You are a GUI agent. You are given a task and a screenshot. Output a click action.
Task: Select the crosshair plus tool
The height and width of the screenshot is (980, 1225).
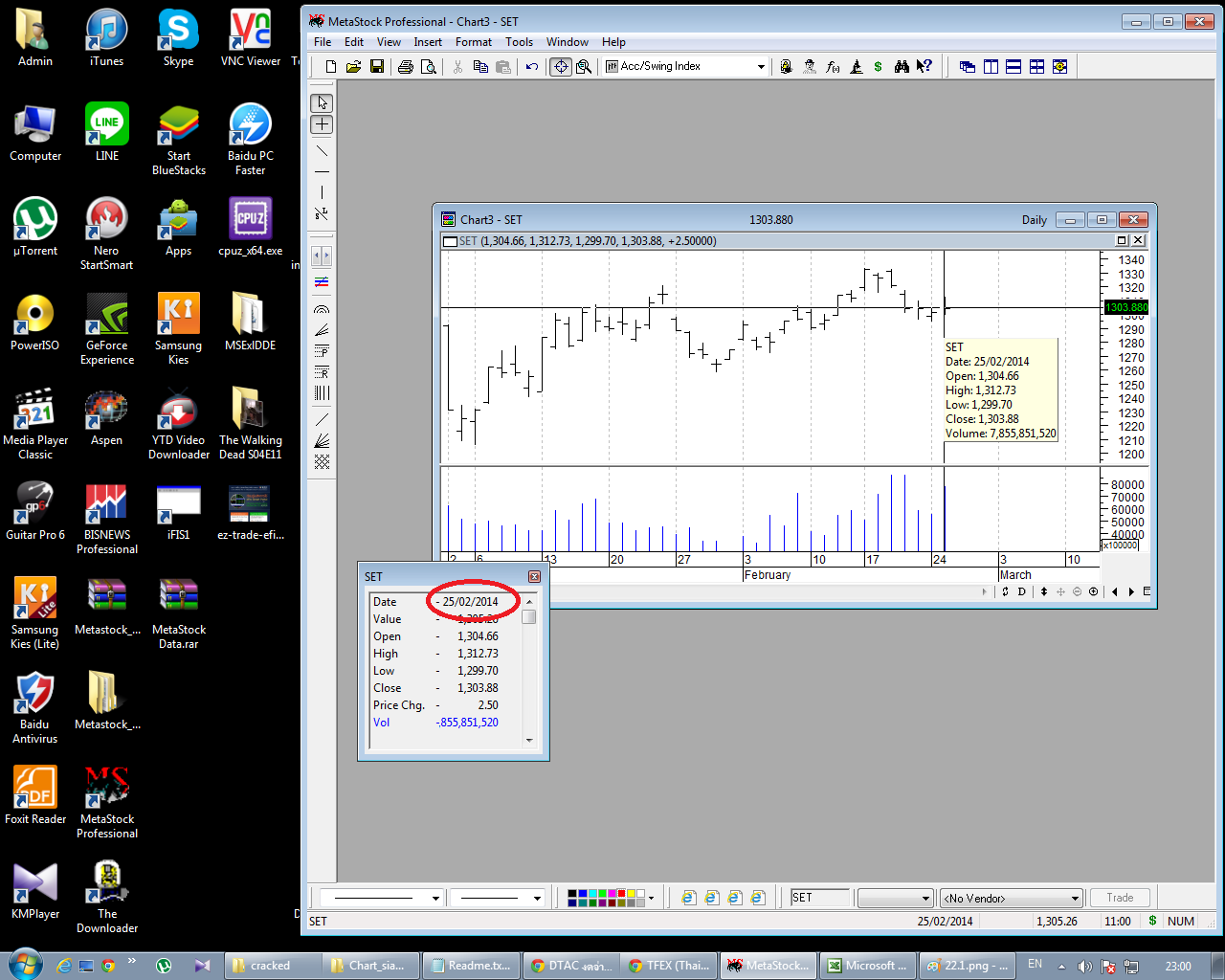pos(322,124)
